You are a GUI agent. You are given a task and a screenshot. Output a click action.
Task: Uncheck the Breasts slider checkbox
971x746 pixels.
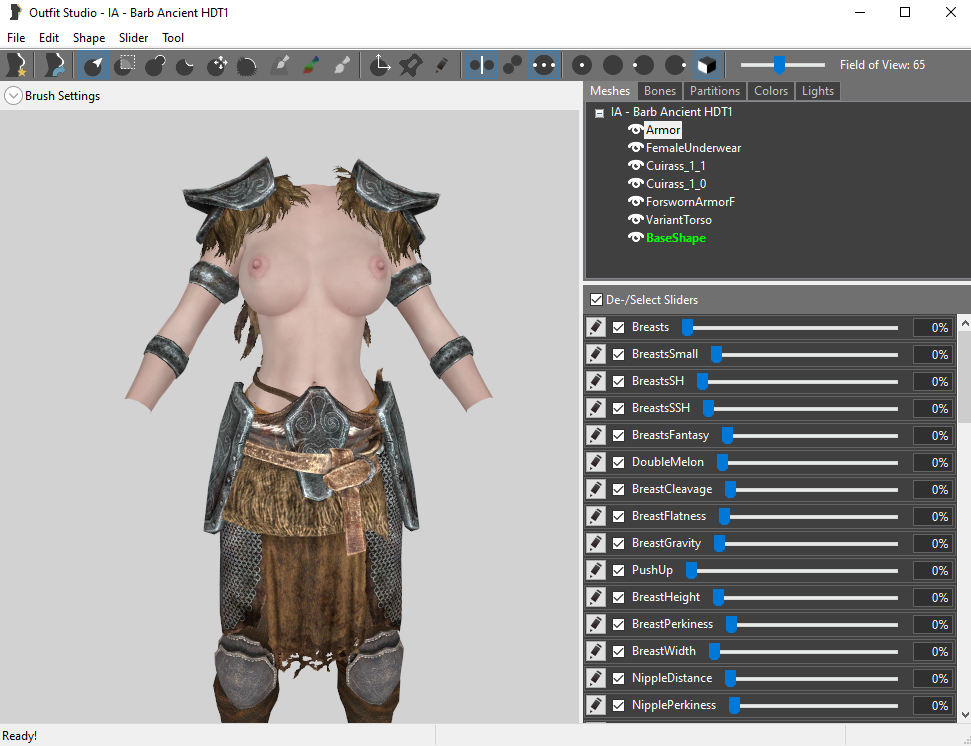(x=618, y=327)
